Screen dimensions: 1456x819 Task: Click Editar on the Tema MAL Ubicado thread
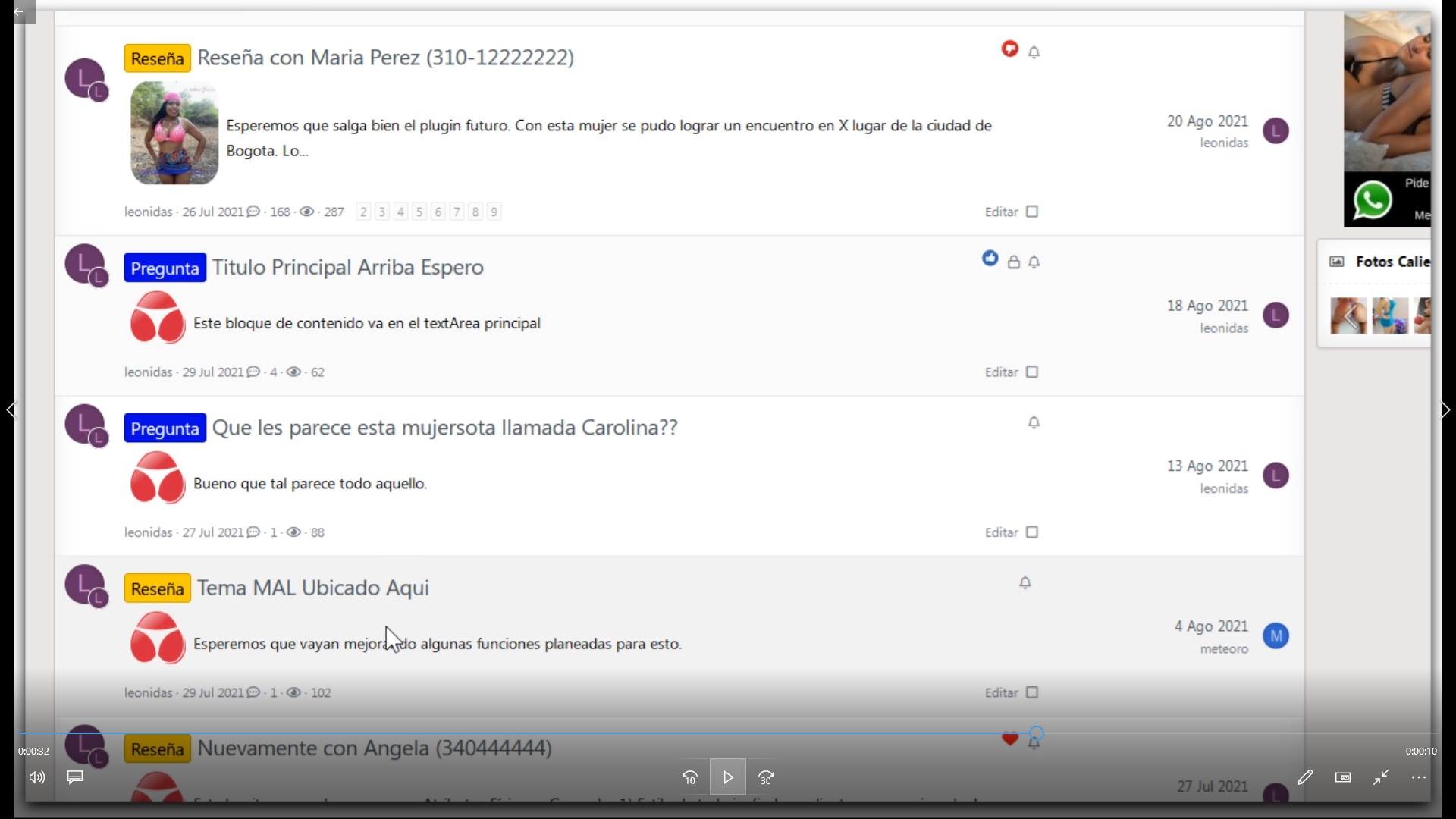coord(1001,693)
